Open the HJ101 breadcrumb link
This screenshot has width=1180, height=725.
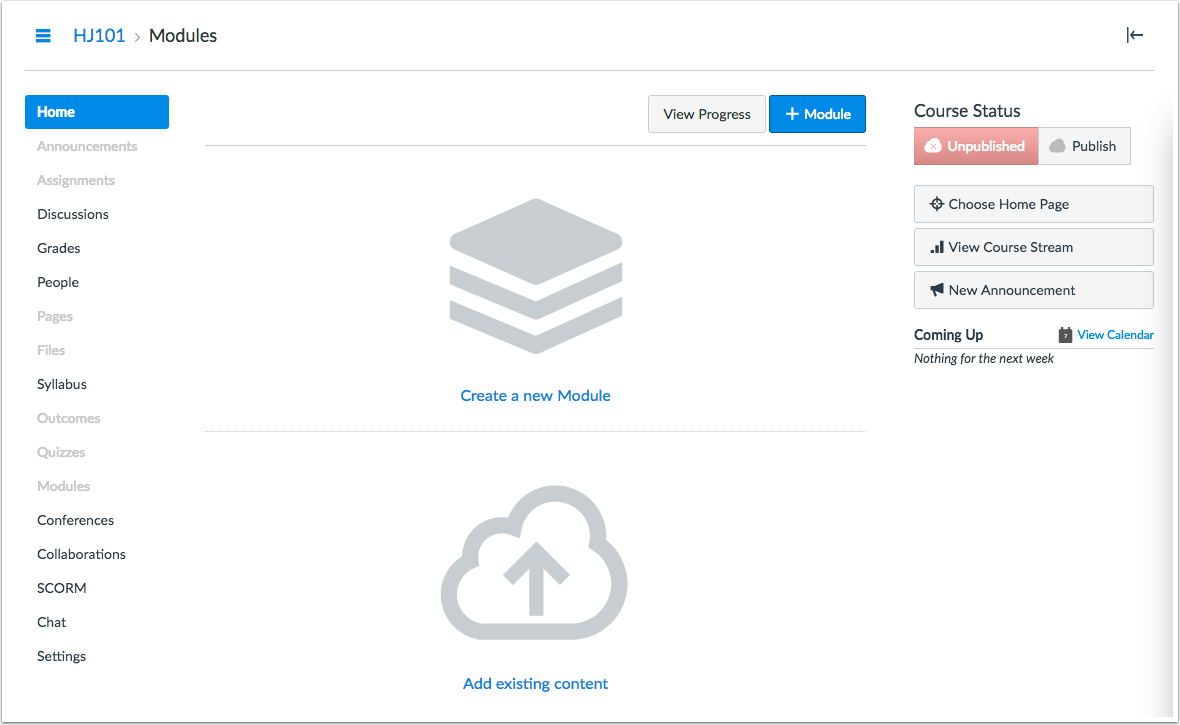coord(99,35)
